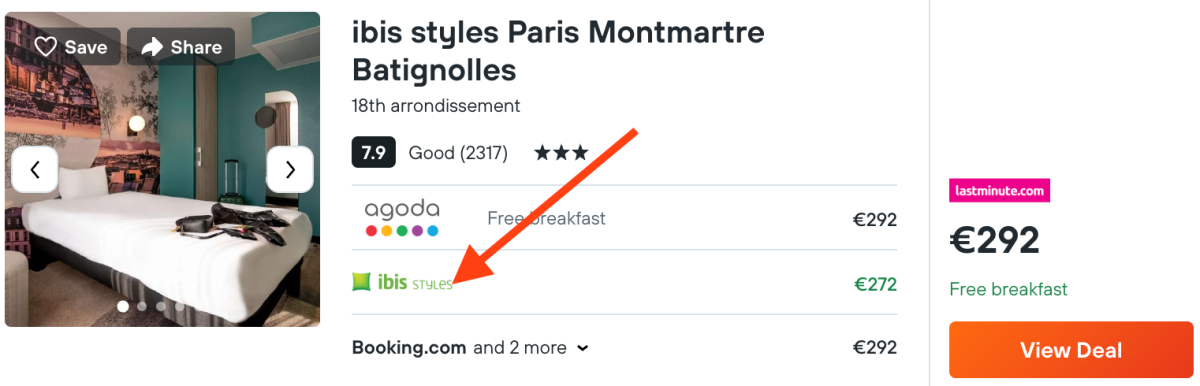Show previous hotel photo with left arrow

35,169
